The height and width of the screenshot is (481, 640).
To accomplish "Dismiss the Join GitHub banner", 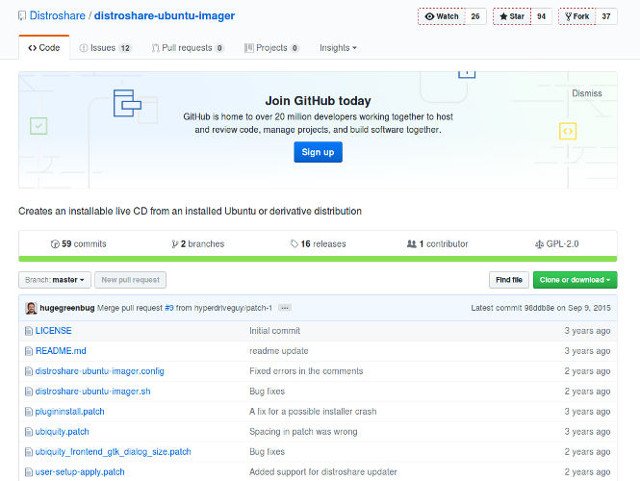I will 587,94.
